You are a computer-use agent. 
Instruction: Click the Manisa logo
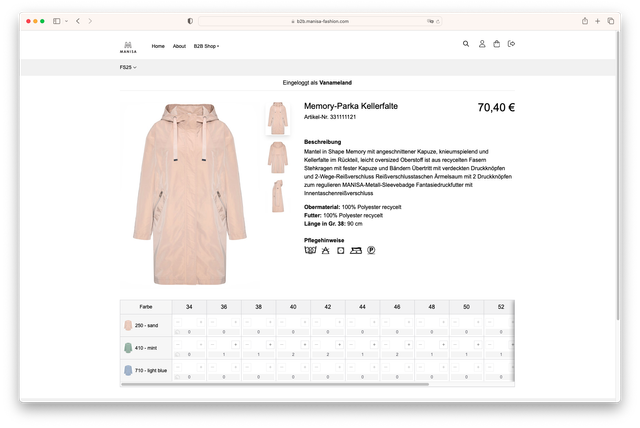coord(128,45)
